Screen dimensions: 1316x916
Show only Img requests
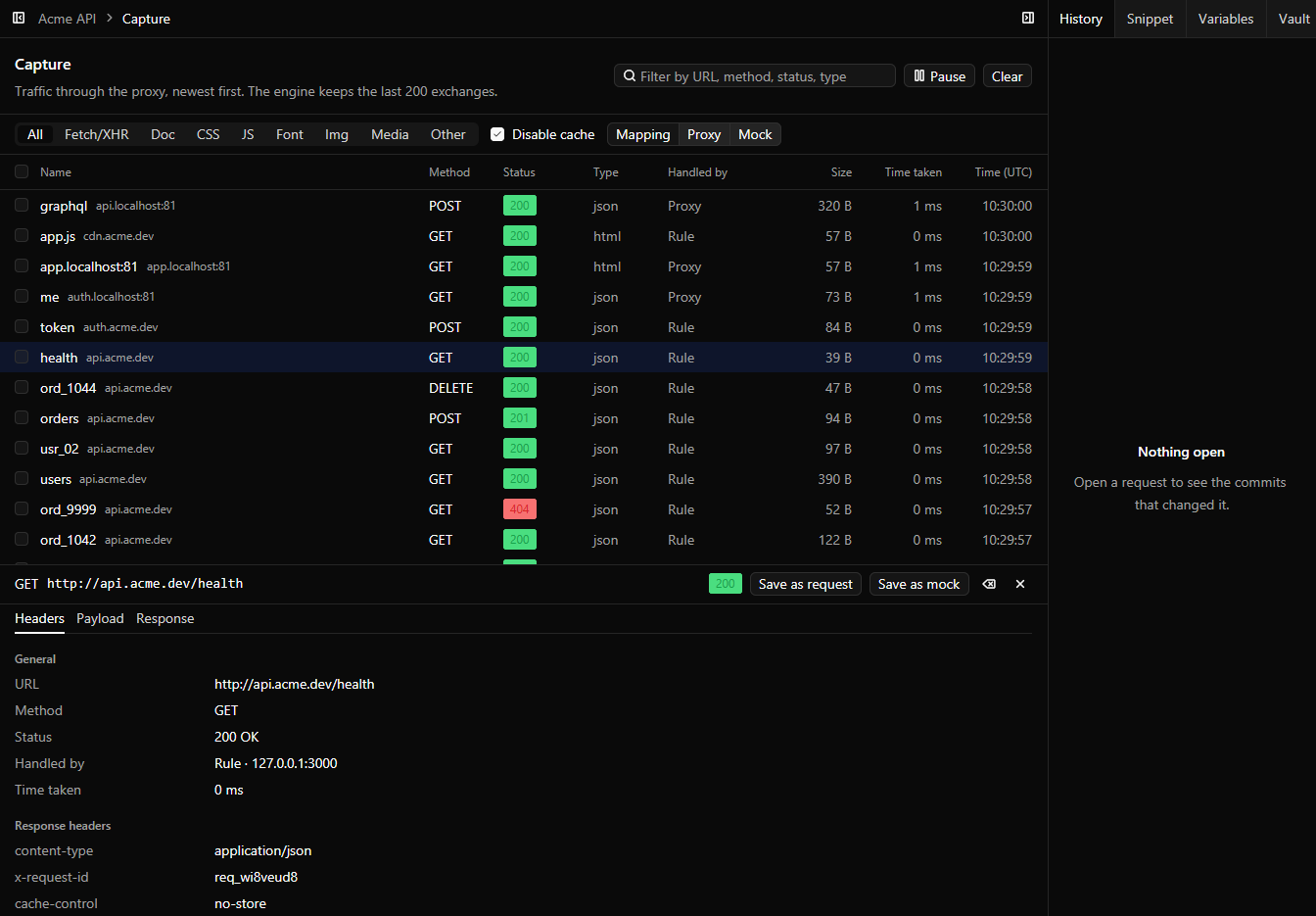[x=337, y=134]
